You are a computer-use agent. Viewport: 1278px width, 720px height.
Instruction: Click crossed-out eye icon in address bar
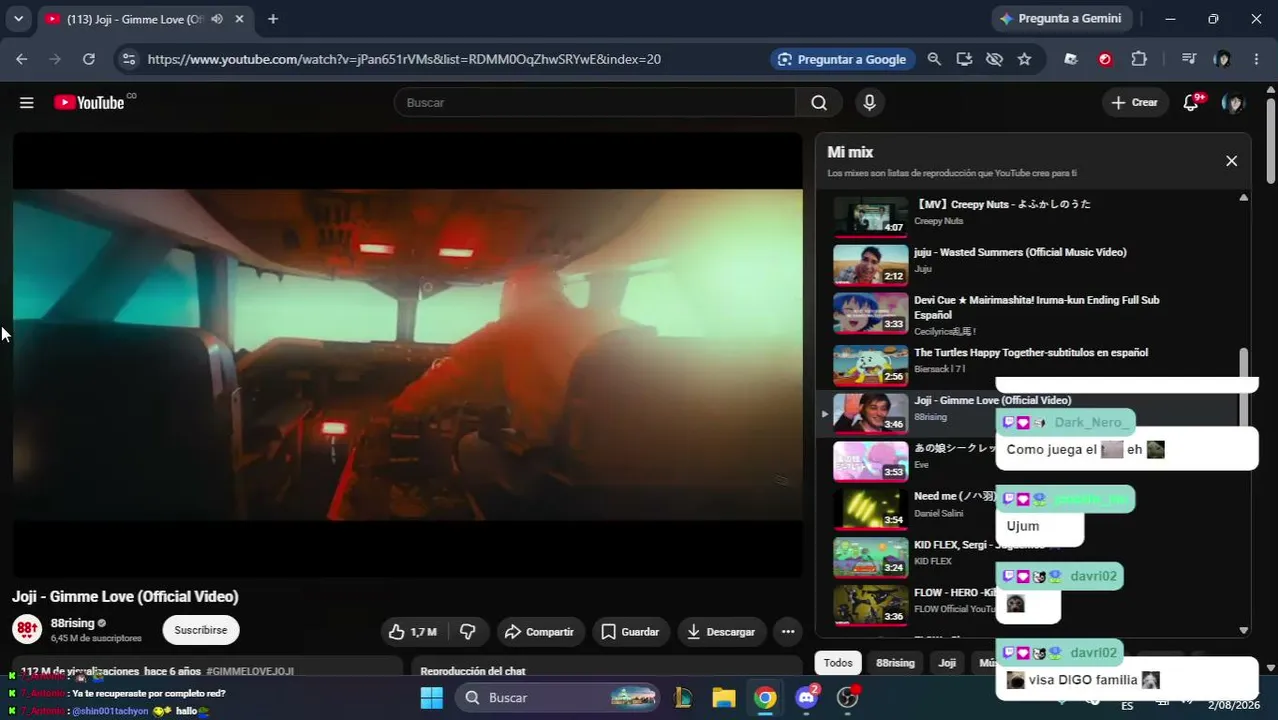coord(994,59)
